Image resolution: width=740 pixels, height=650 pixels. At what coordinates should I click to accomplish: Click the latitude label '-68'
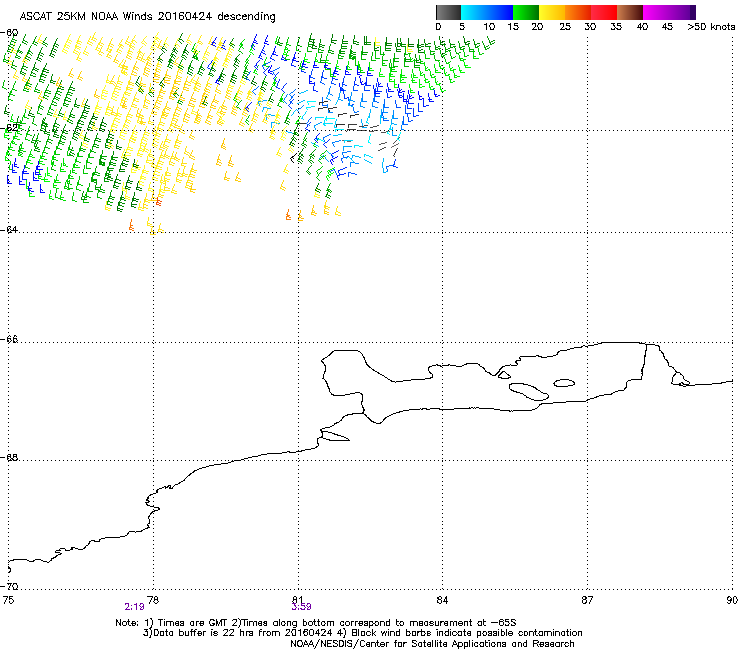(x=9, y=457)
